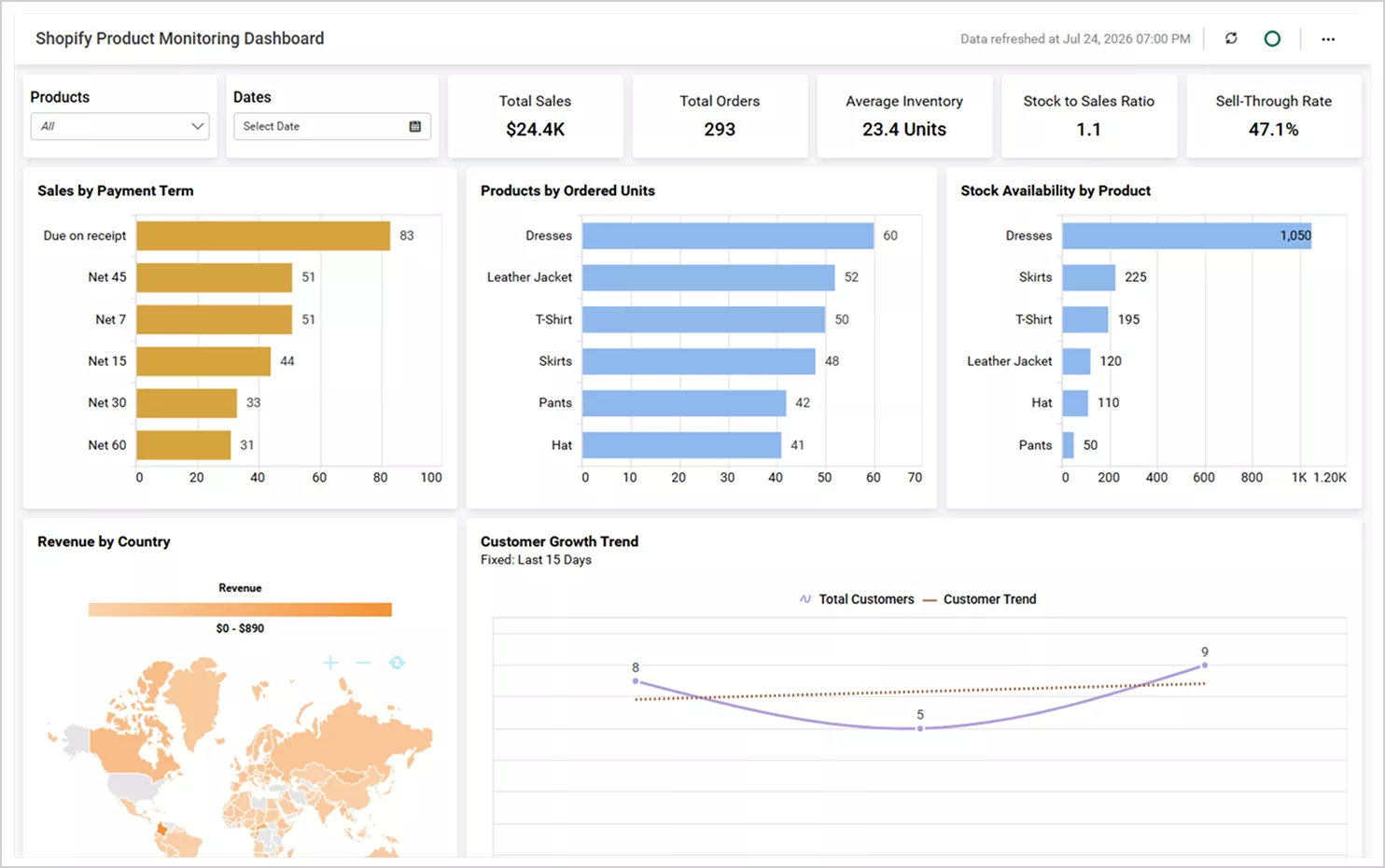
Task: Click Leather Jacket bar in Stock Availability
Action: coord(1077,361)
